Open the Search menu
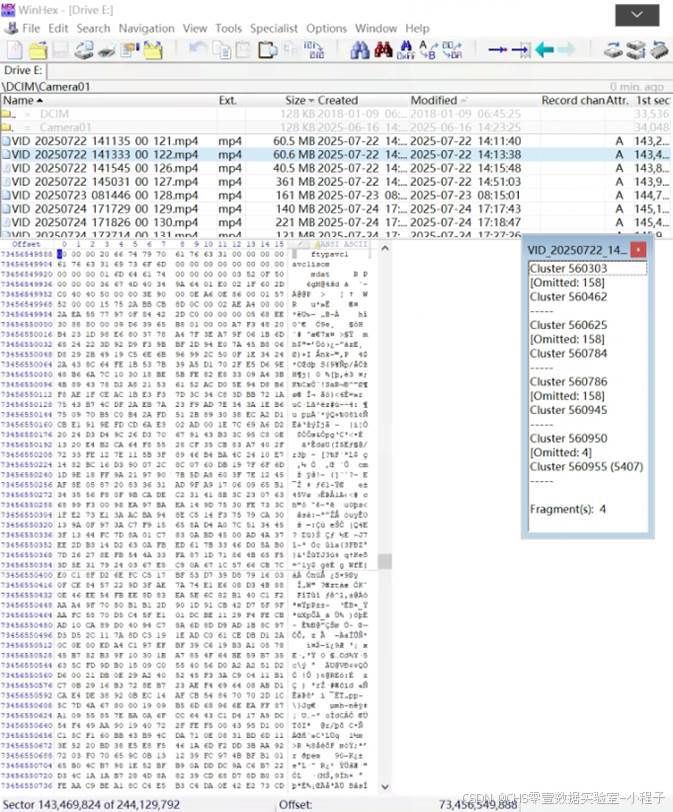Image resolution: width=673 pixels, height=812 pixels. click(x=94, y=28)
